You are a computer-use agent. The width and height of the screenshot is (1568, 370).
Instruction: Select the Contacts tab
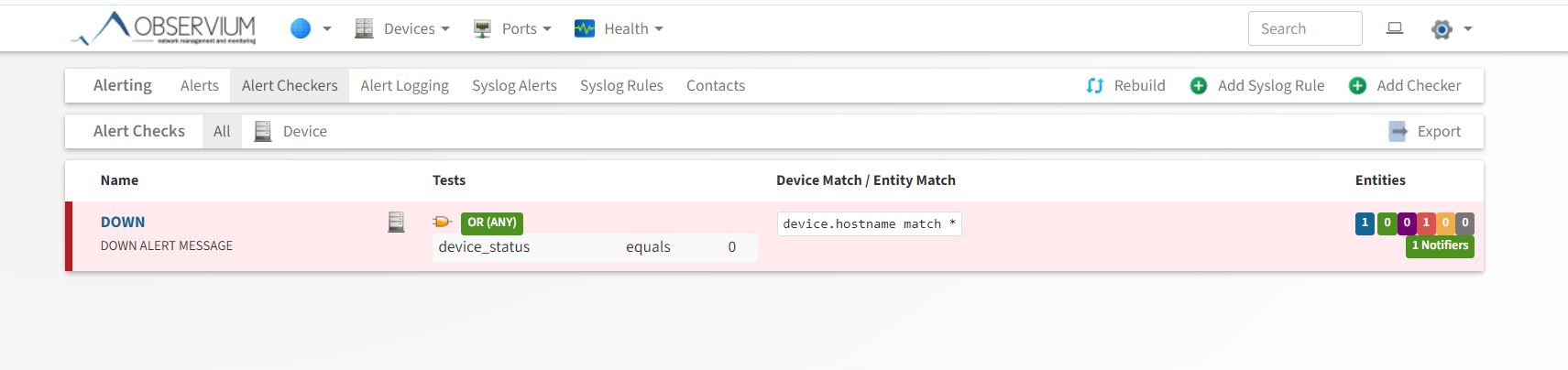pyautogui.click(x=715, y=85)
